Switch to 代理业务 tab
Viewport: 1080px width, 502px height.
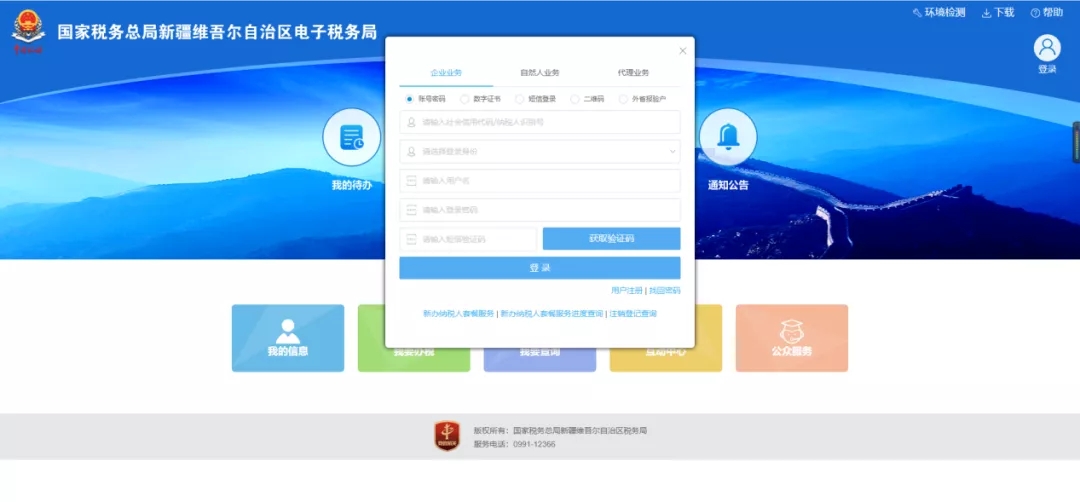click(633, 73)
